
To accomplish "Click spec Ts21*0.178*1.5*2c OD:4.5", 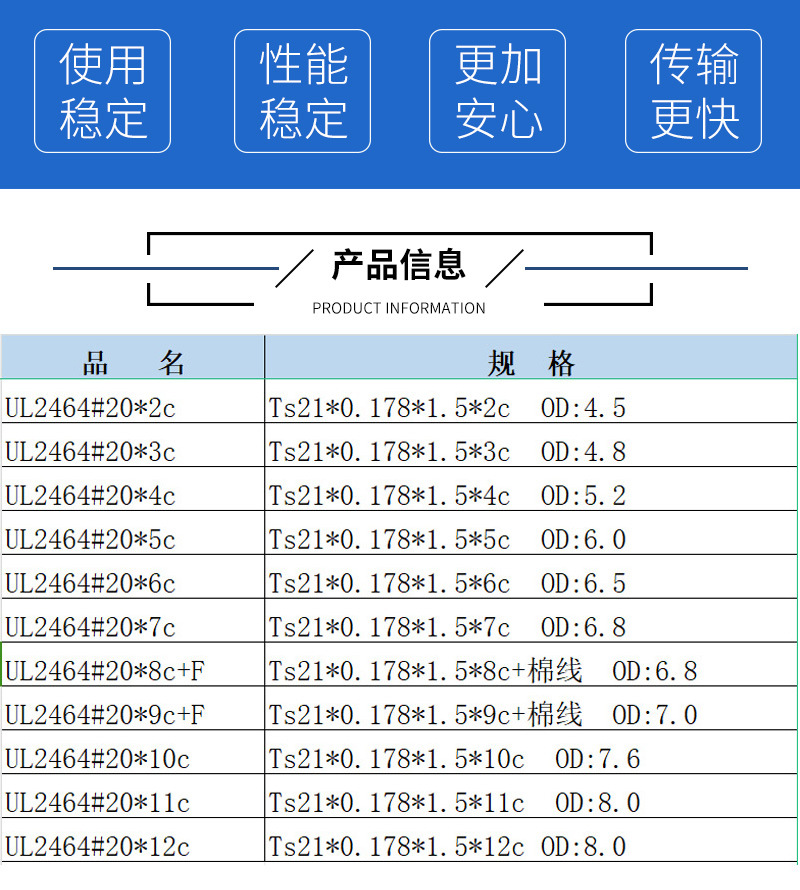I will tap(531, 401).
